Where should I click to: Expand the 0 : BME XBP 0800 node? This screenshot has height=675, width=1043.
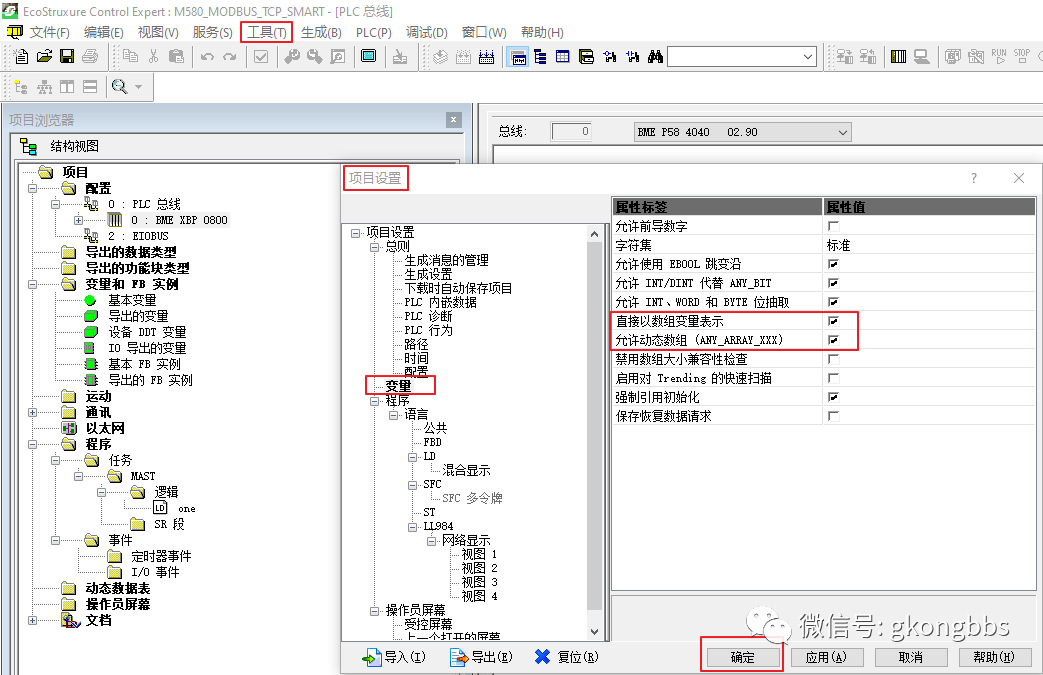(x=78, y=220)
